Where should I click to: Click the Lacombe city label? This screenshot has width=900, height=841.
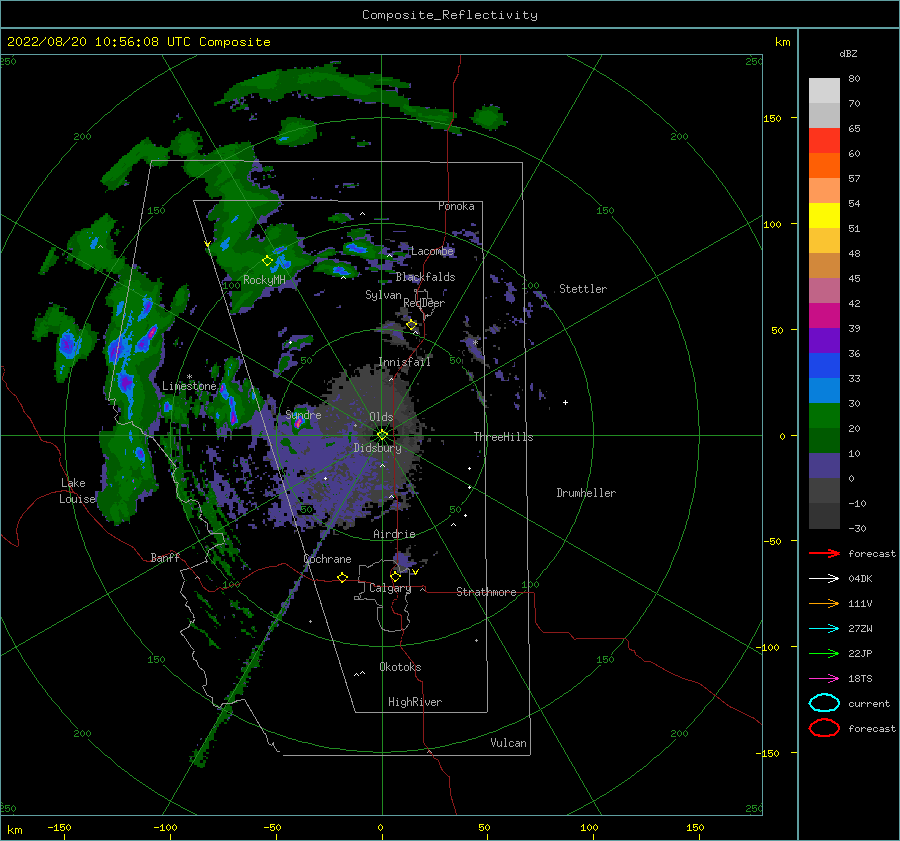[432, 251]
